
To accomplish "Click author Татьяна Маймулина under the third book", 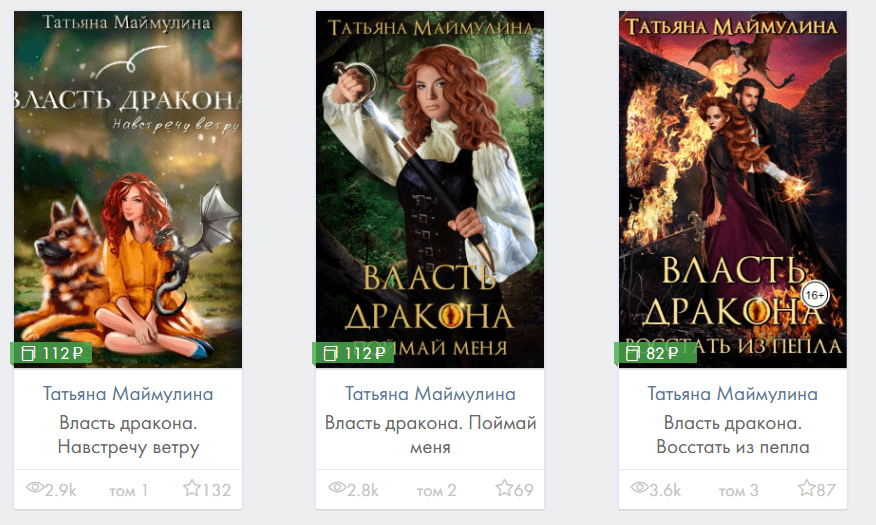I will (x=732, y=394).
